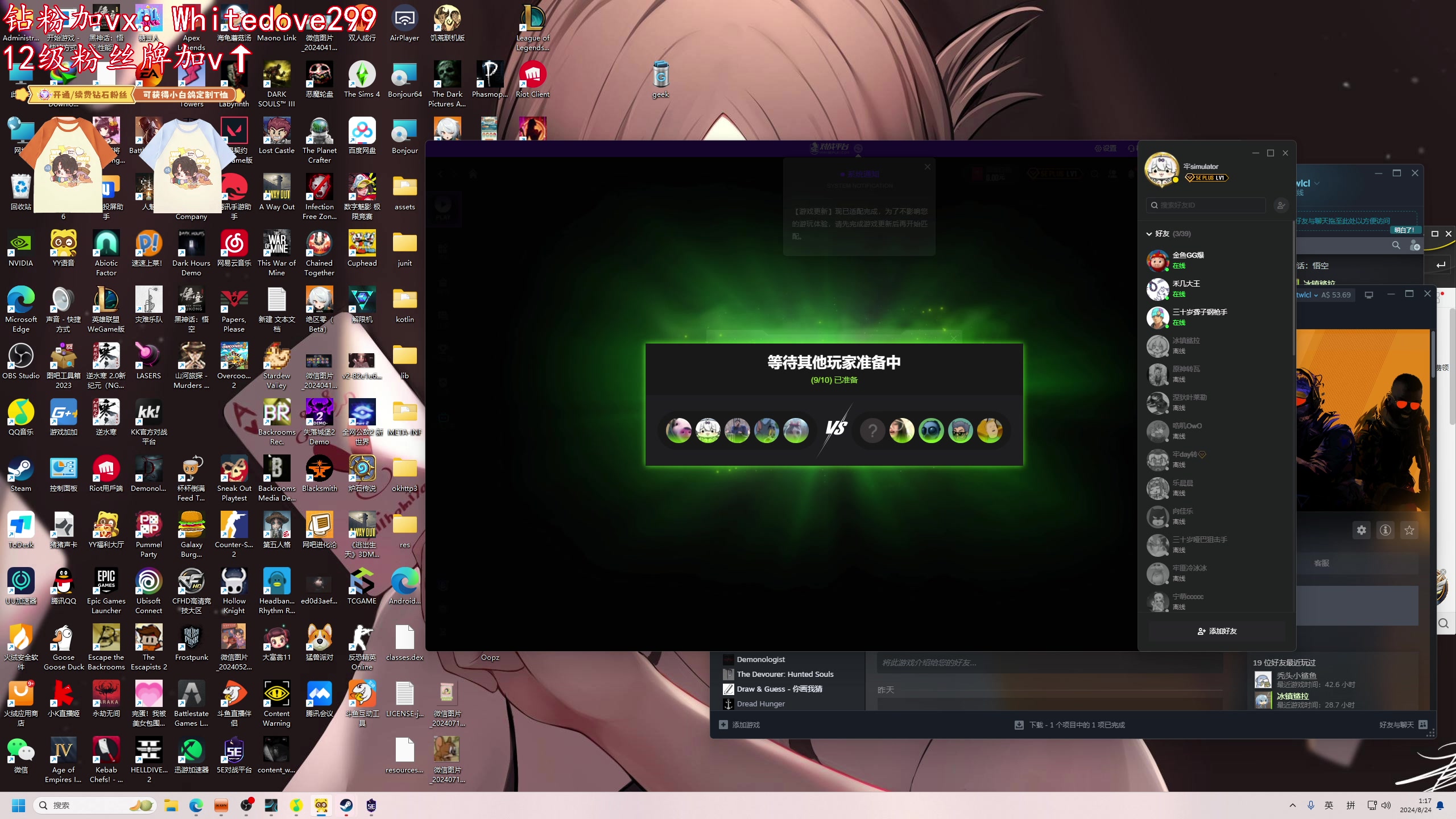The width and height of the screenshot is (1456, 819).
Task: Open the Steam game settings gear
Action: [1361, 530]
